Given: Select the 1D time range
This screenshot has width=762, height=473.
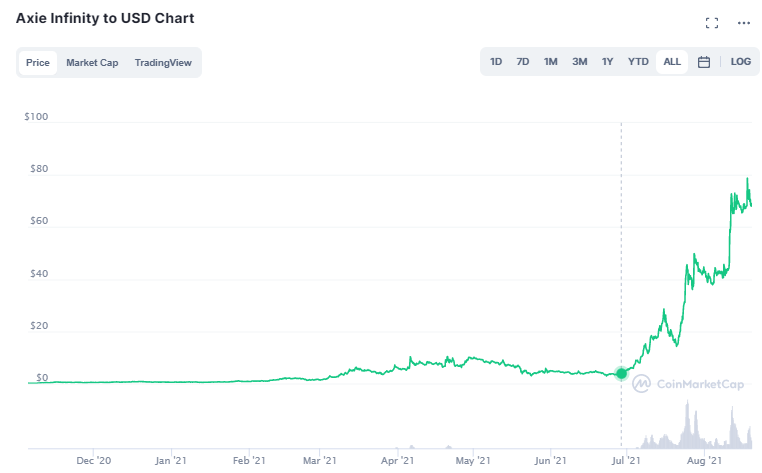Looking at the screenshot, I should 496,62.
